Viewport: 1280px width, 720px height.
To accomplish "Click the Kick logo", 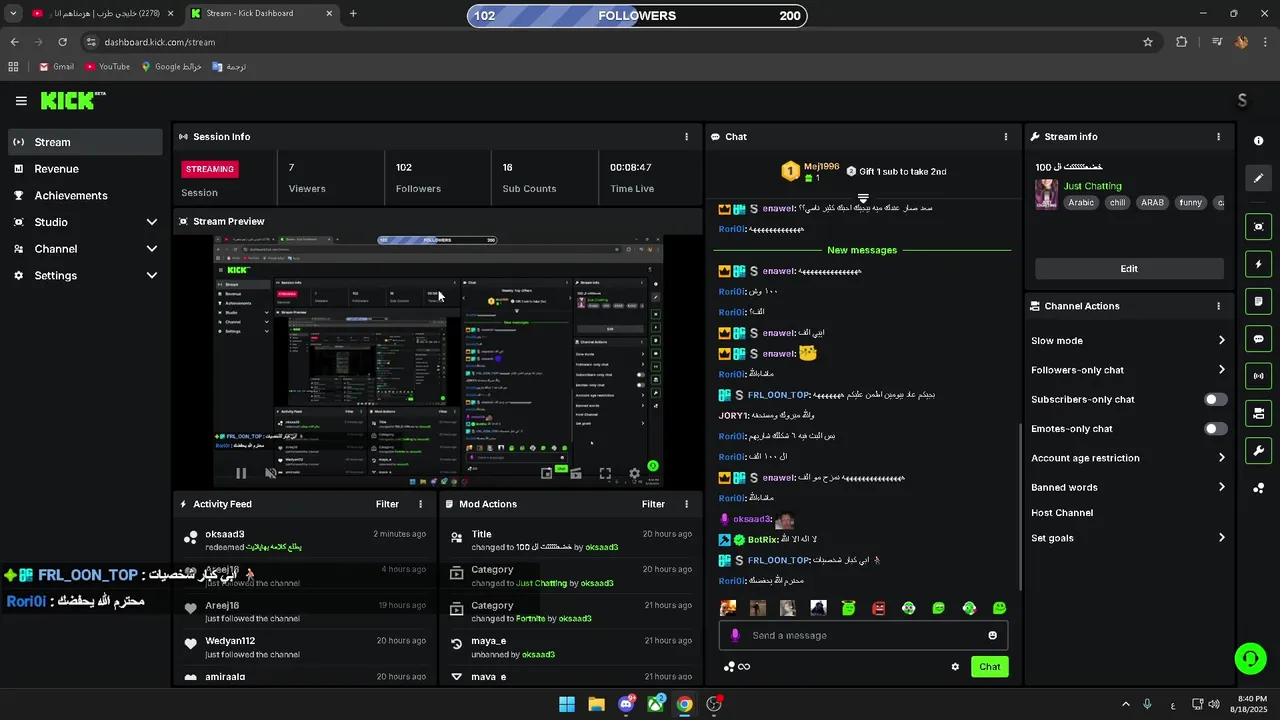I will click(x=73, y=100).
